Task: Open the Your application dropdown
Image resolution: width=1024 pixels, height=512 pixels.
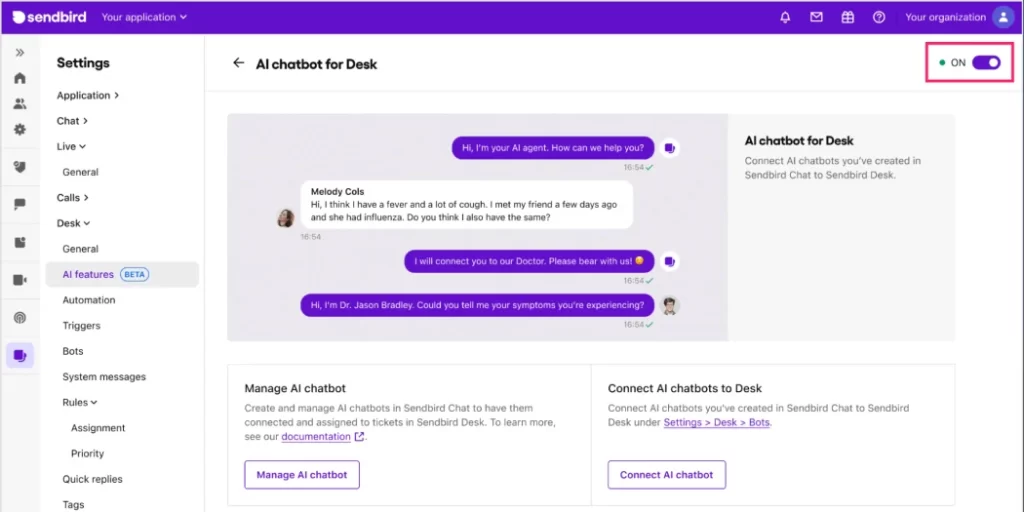Action: (x=144, y=18)
